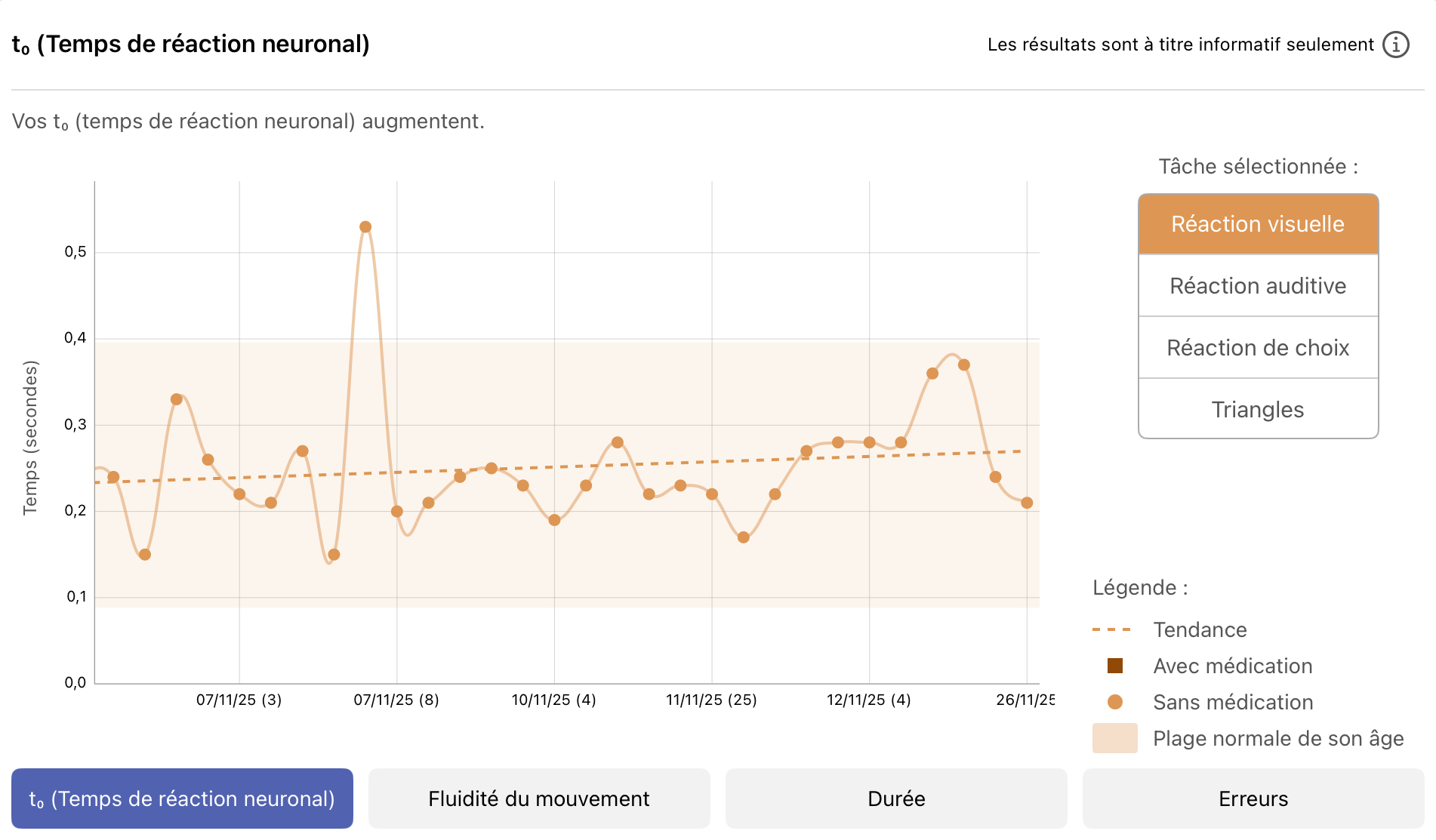
Task: Click the Plage normale de son âge swatch
Action: pos(1114,738)
